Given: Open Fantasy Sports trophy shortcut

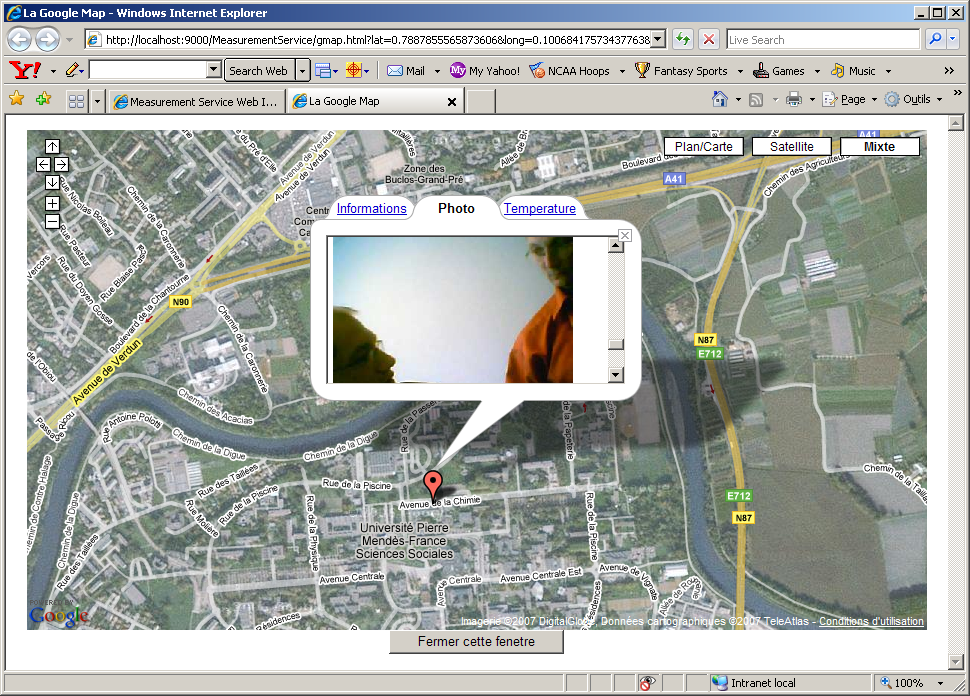Looking at the screenshot, I should point(682,71).
